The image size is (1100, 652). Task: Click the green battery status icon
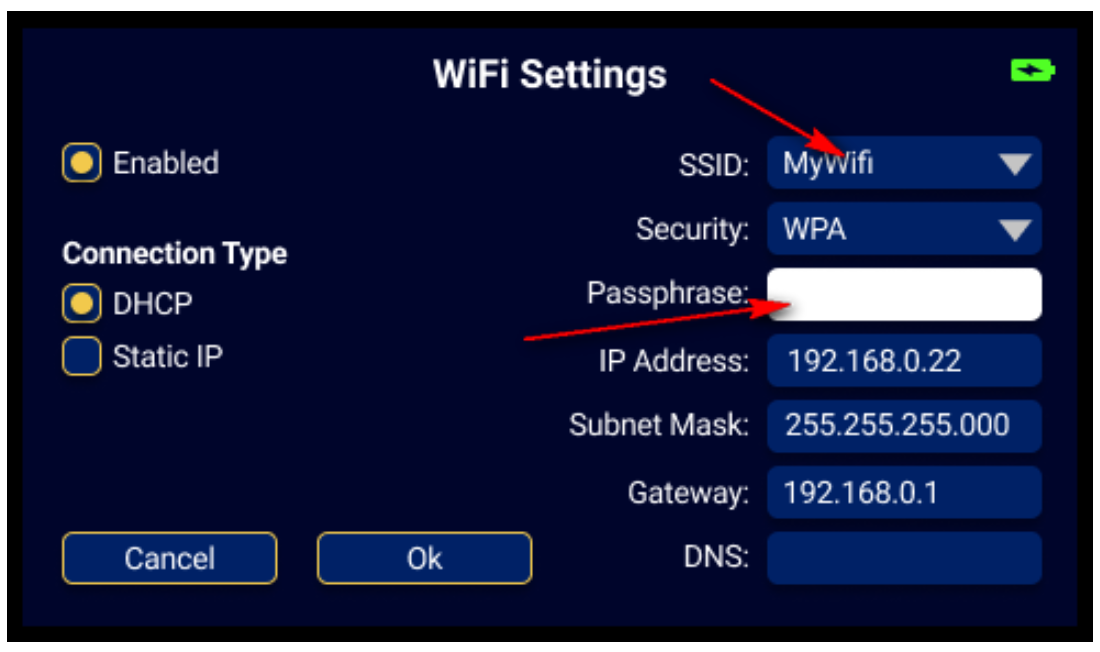pos(1033,70)
